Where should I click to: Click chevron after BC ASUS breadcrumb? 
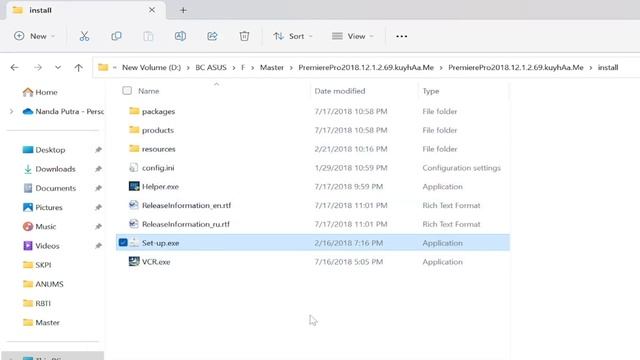pos(234,68)
